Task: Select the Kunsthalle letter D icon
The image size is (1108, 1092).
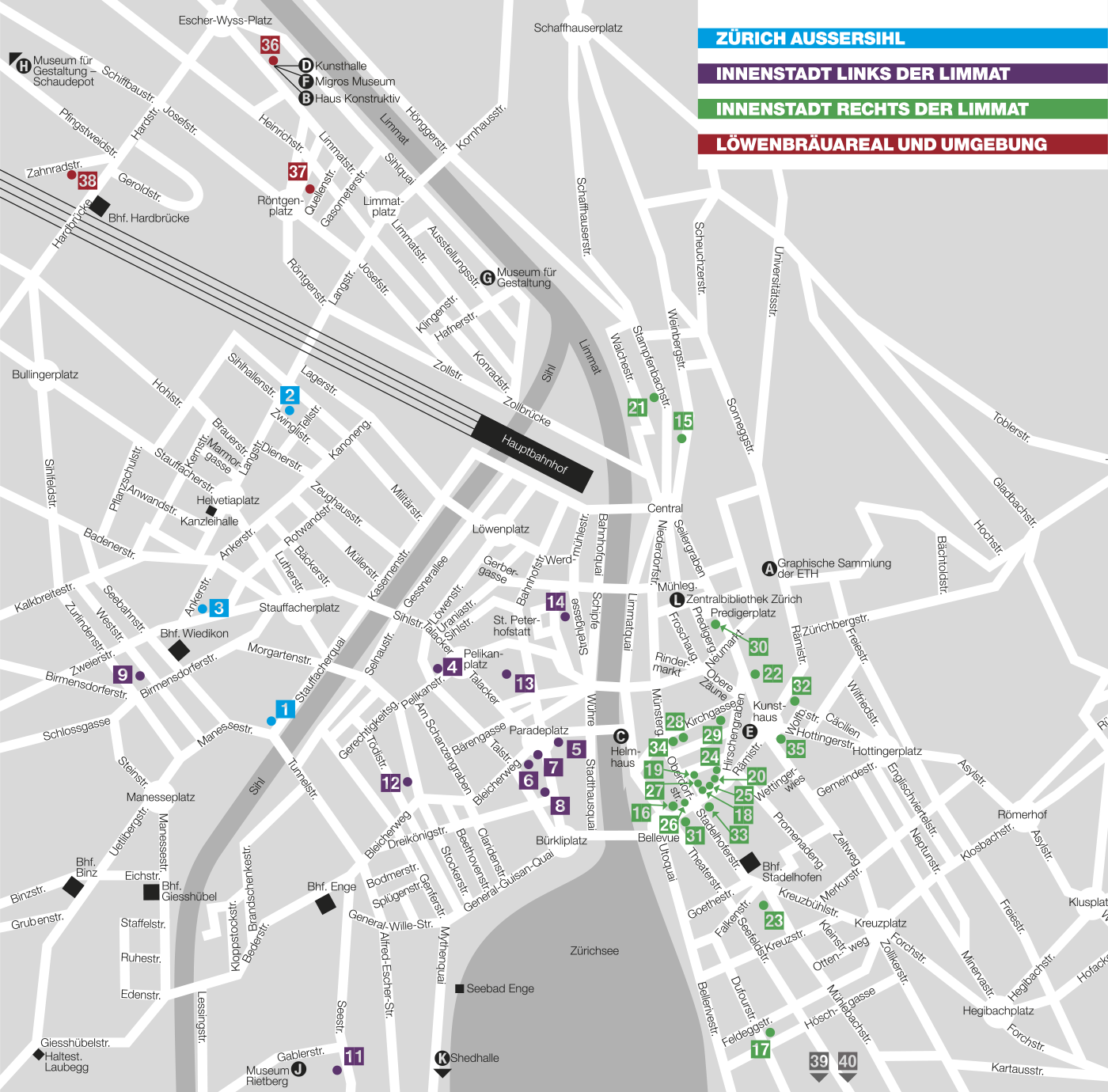Action: (305, 65)
